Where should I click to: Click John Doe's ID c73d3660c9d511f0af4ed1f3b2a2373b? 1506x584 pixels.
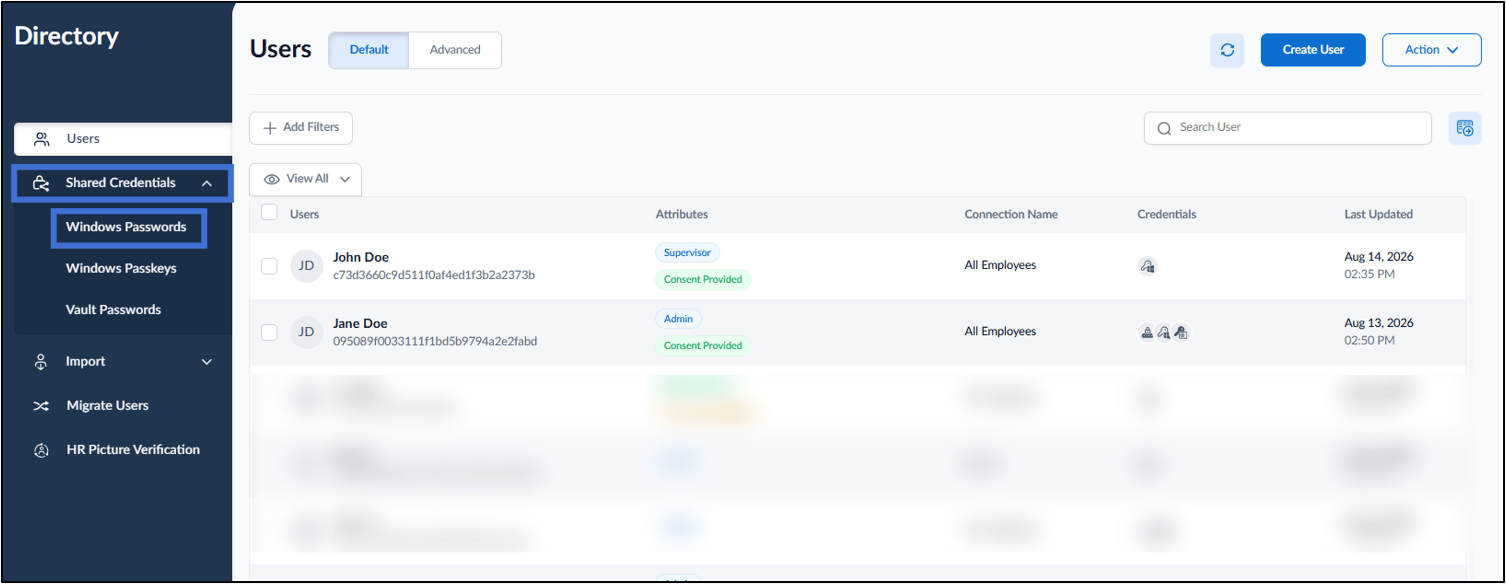click(434, 275)
